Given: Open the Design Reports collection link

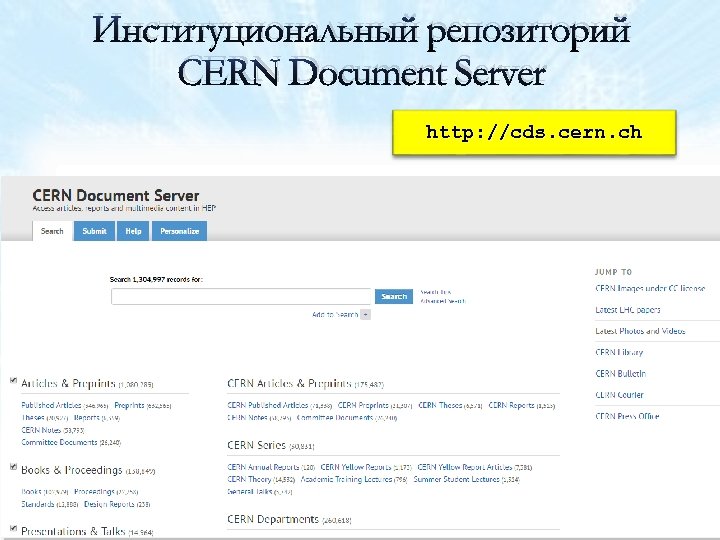Looking at the screenshot, I should click(109, 504).
